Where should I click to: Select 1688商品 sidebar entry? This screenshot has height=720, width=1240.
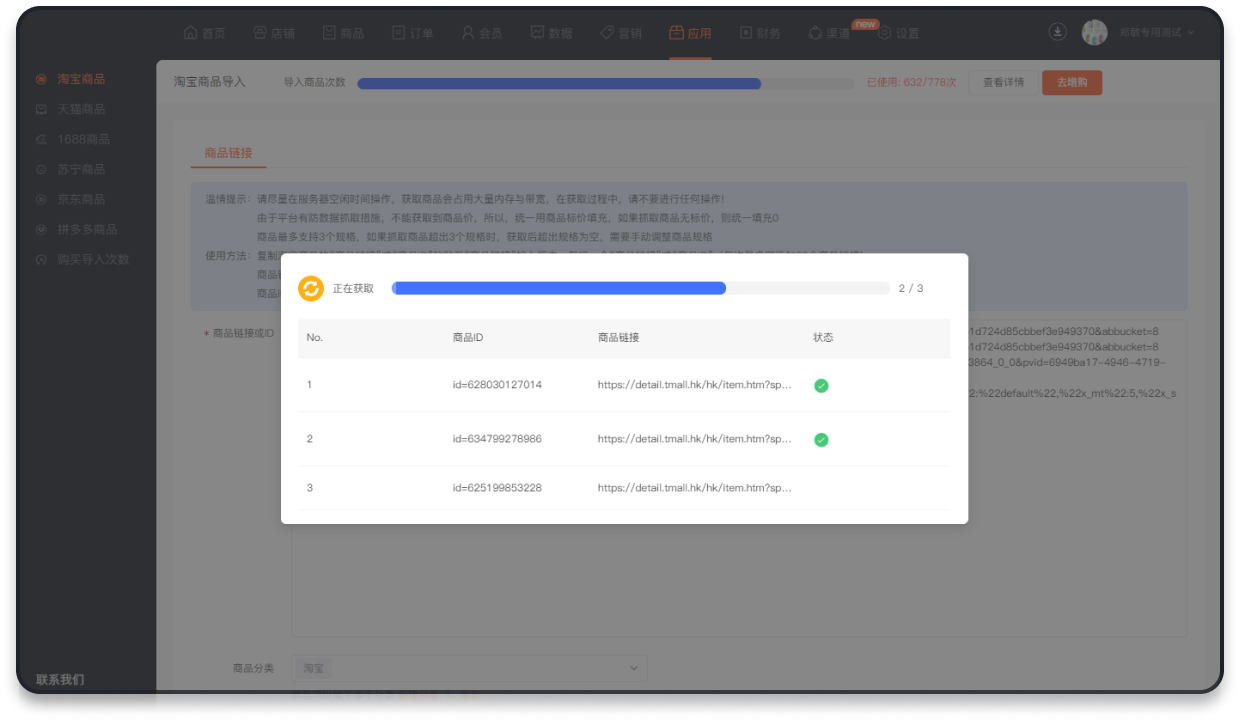coord(82,139)
